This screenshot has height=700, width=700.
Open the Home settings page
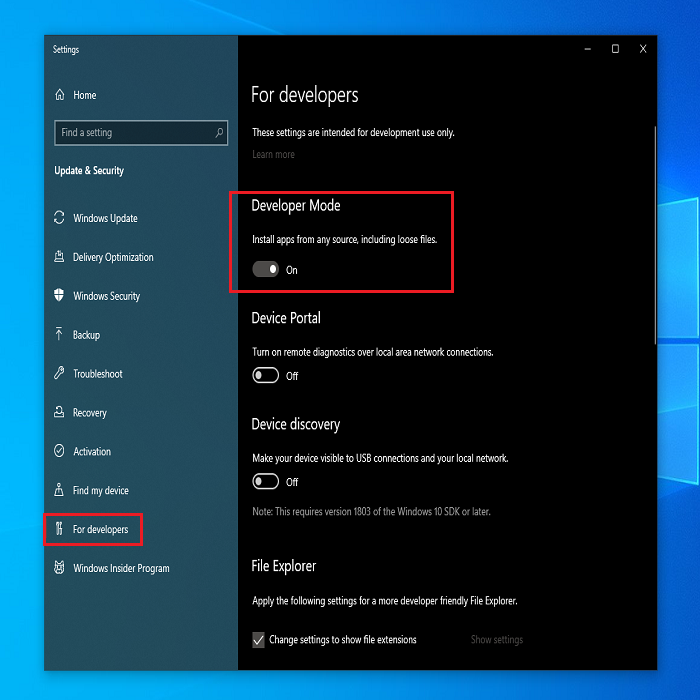pyautogui.click(x=84, y=95)
